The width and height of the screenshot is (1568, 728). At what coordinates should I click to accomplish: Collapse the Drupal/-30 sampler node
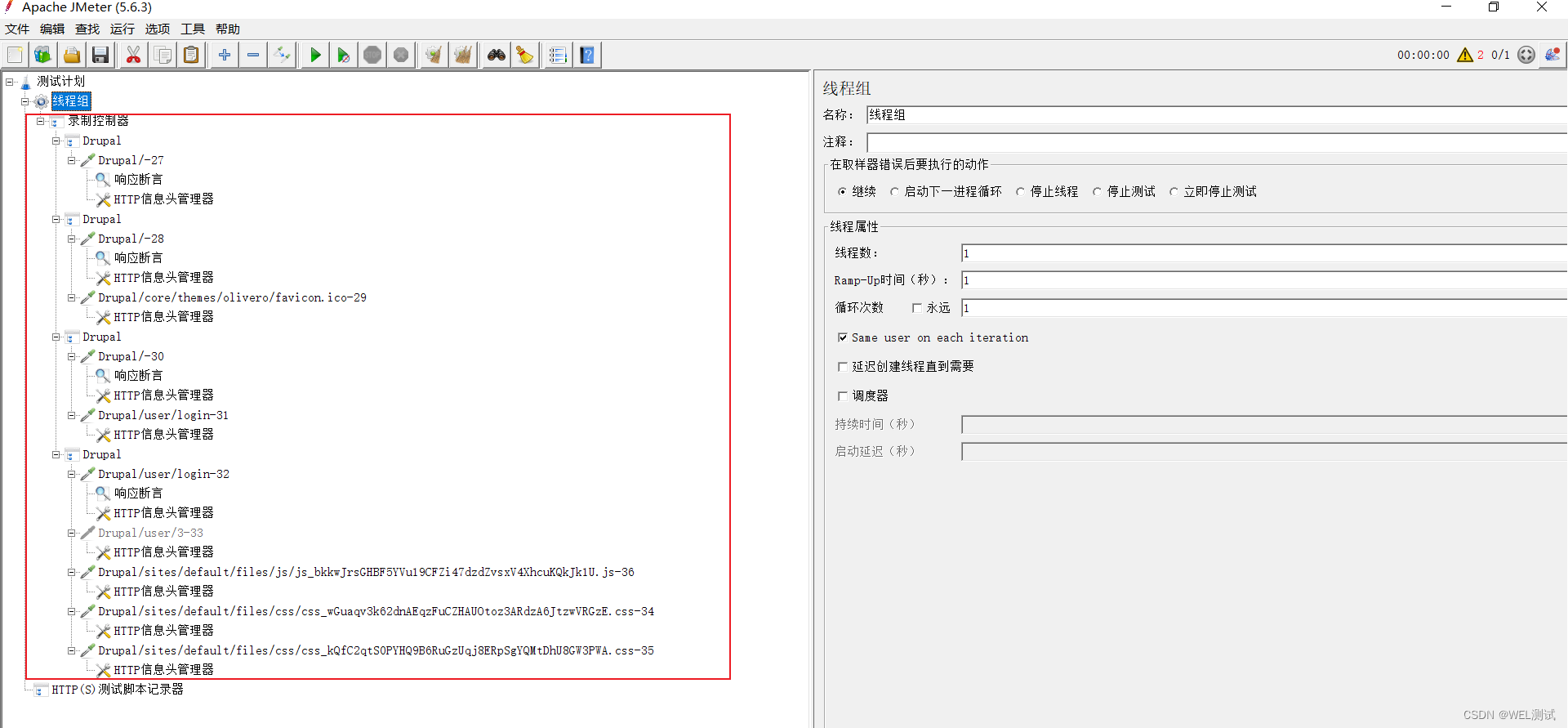coord(71,356)
